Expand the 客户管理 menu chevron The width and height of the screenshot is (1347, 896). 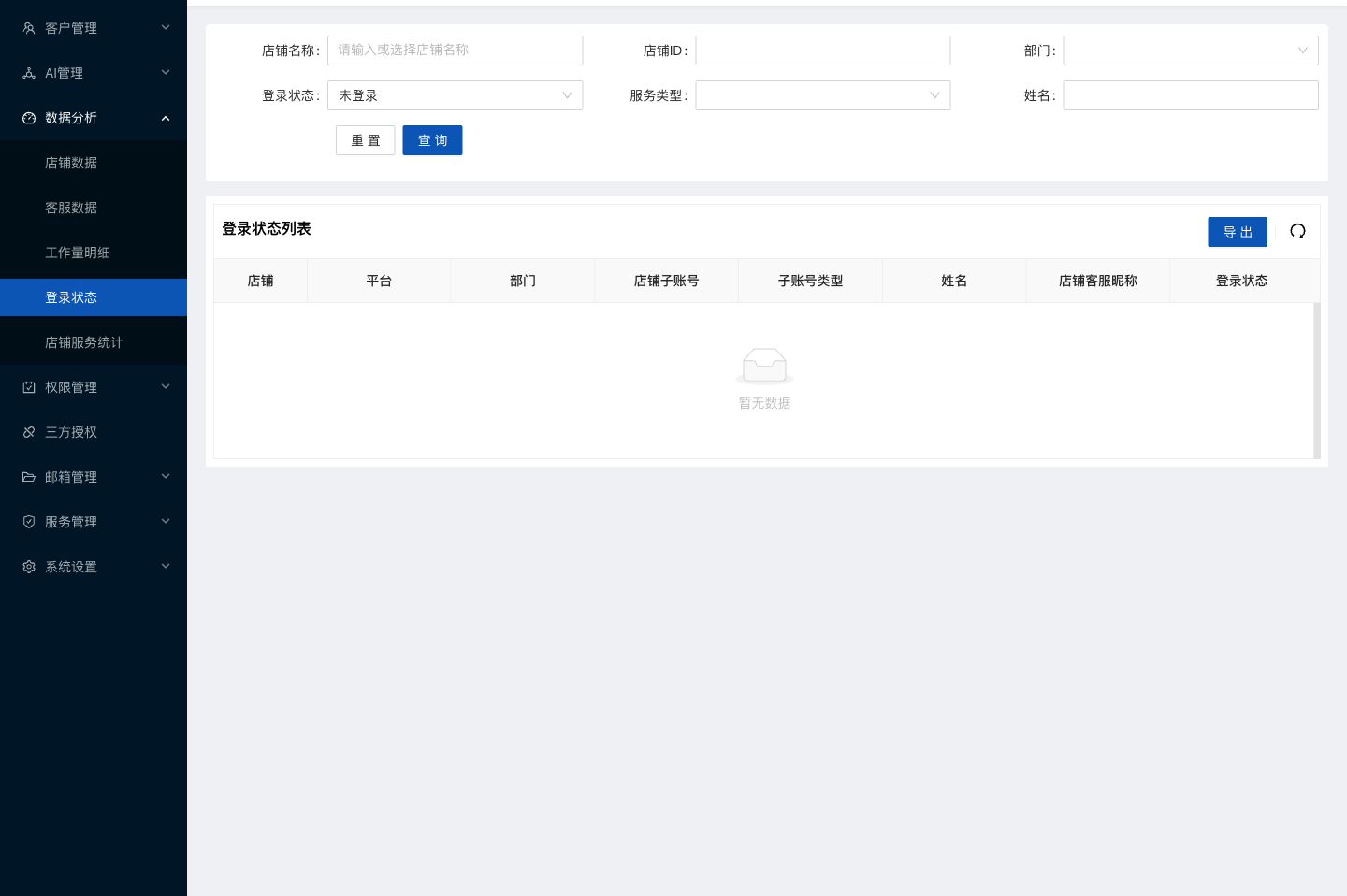pos(166,27)
